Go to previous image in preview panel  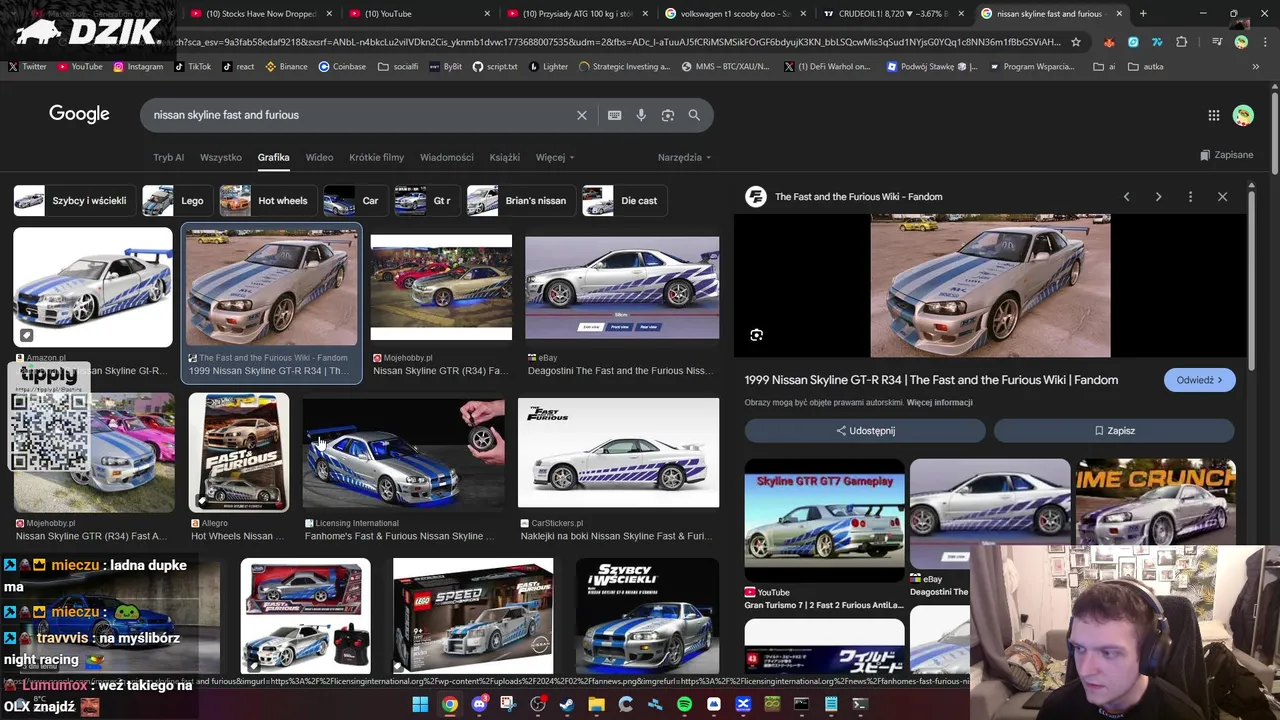[x=1126, y=197]
